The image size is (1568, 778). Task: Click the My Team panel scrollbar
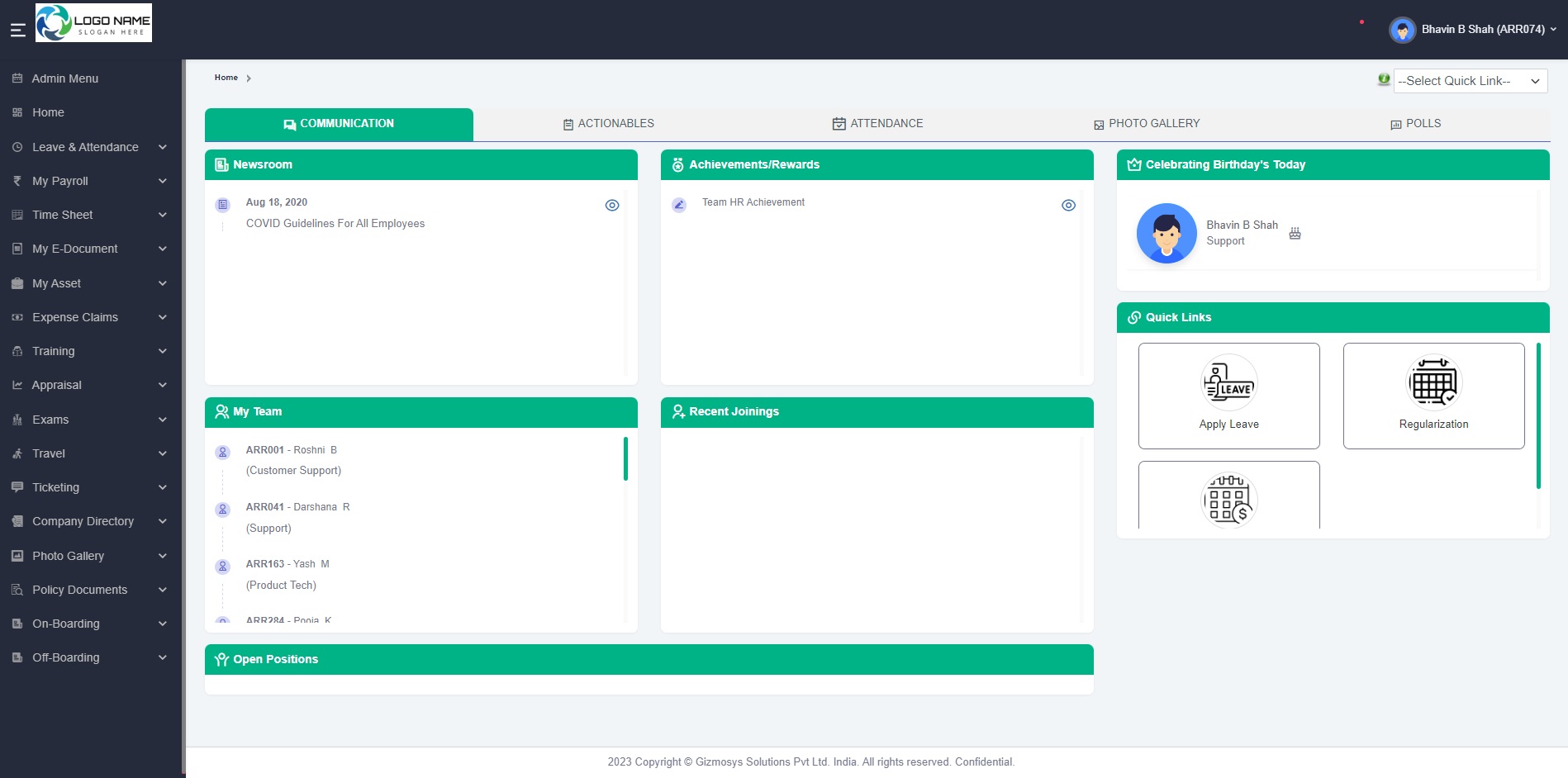[x=625, y=458]
